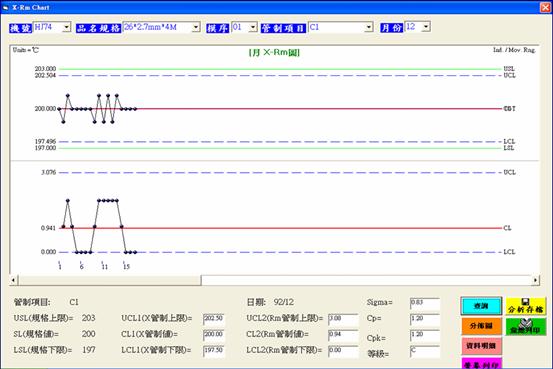Click the chart scrollbar left arrow
This screenshot has width=553, height=369.
13,280
